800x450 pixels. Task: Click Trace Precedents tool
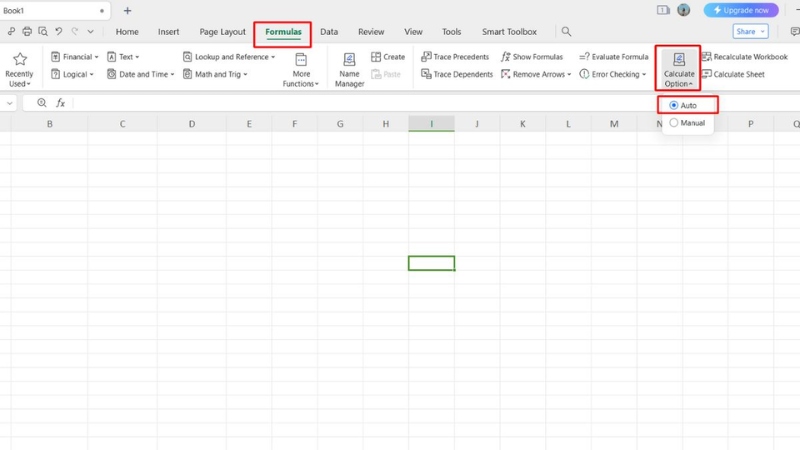point(455,57)
